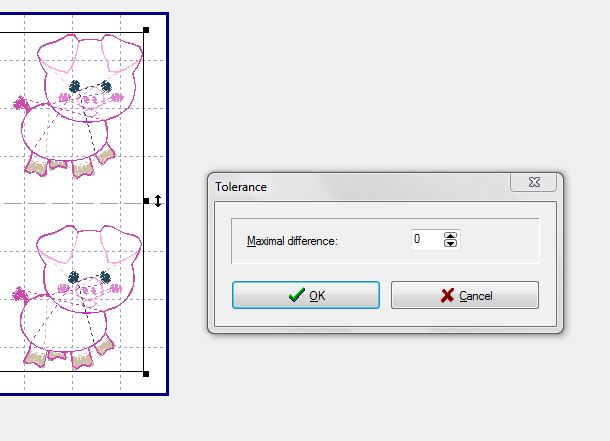Viewport: 610px width, 441px height.
Task: Click the Maximal difference label
Action: (293, 241)
